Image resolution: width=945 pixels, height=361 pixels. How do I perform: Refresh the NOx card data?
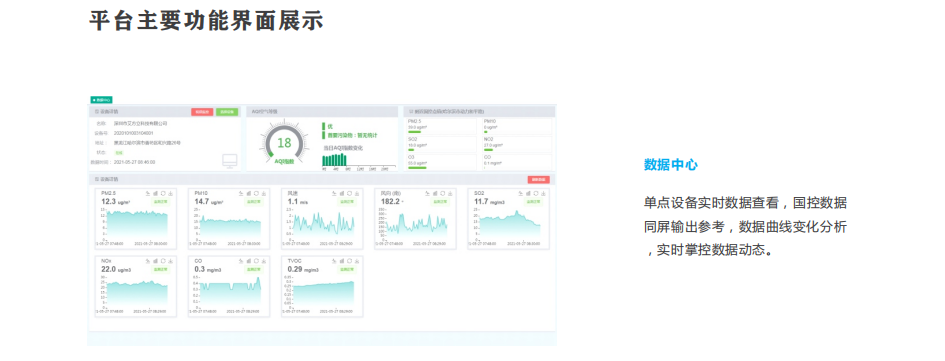[x=163, y=261]
